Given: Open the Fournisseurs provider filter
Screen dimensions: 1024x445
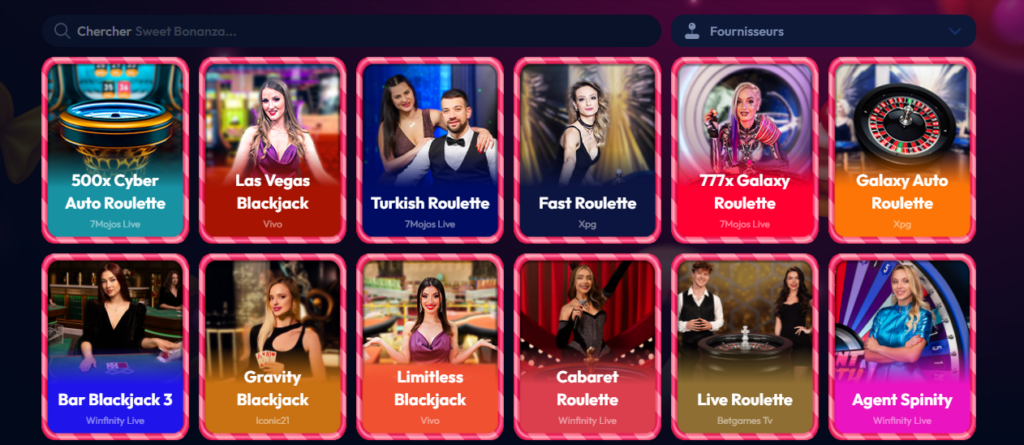Looking at the screenshot, I should point(823,31).
